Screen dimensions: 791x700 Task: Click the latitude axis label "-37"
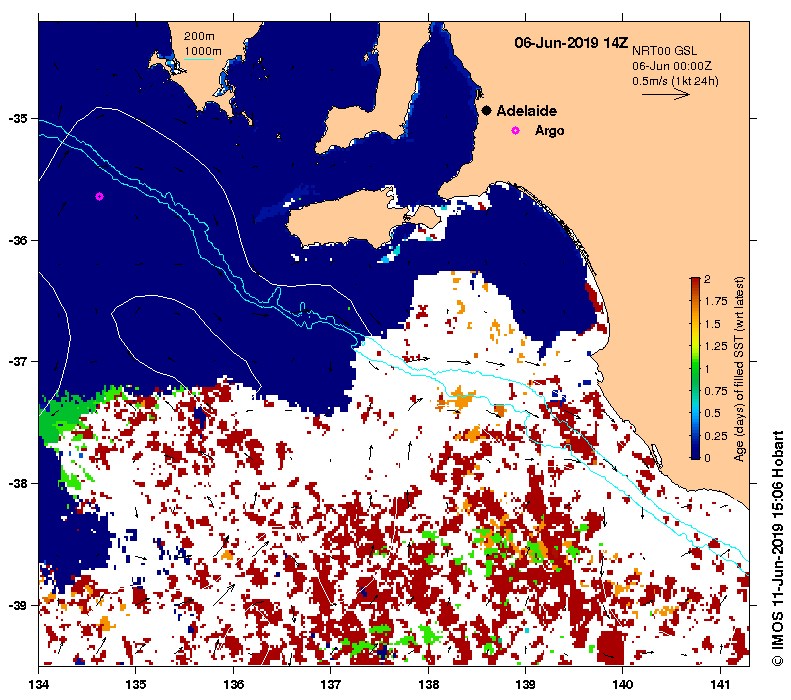tap(18, 362)
